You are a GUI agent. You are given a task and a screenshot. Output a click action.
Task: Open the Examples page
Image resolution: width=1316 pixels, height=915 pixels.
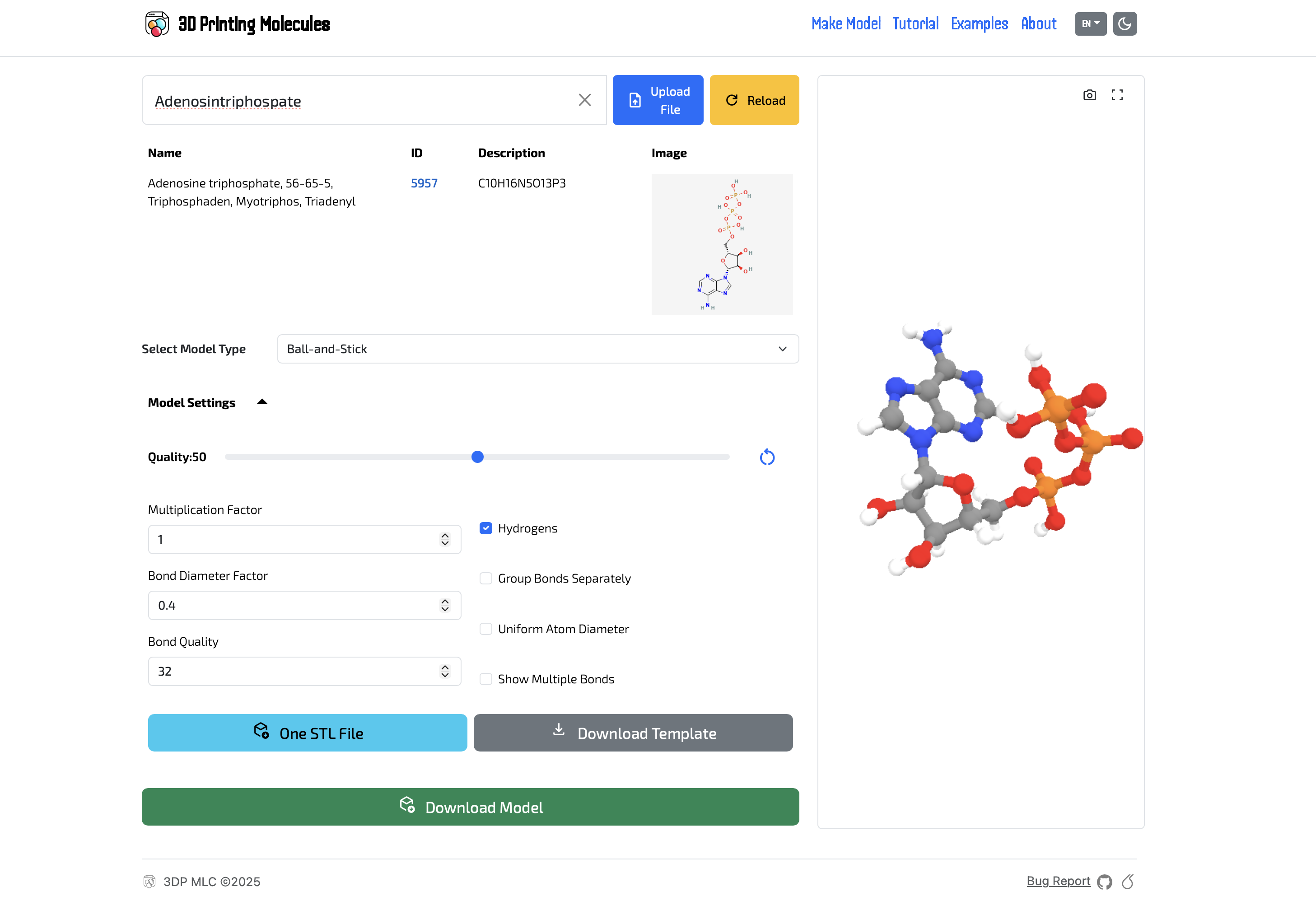(979, 23)
